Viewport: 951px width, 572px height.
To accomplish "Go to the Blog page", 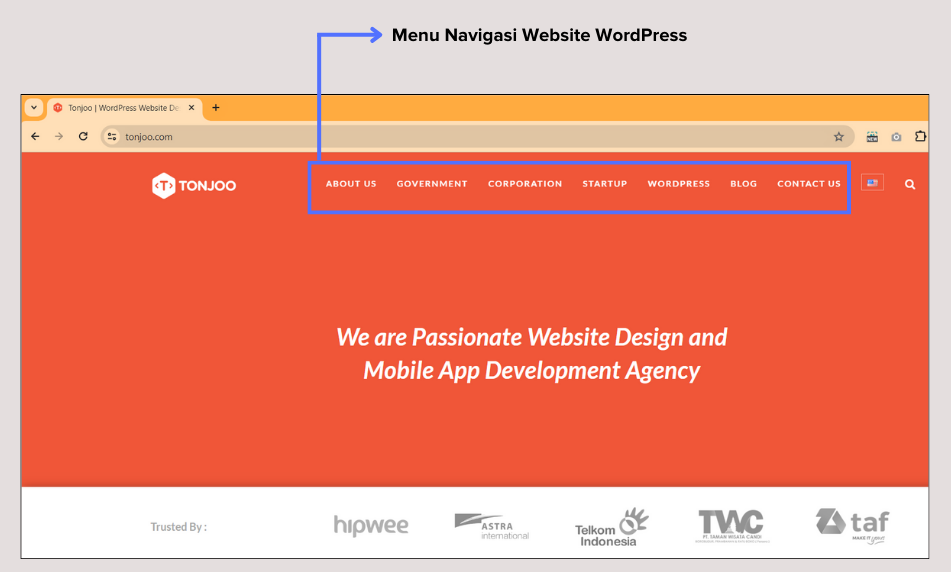I will pos(744,184).
